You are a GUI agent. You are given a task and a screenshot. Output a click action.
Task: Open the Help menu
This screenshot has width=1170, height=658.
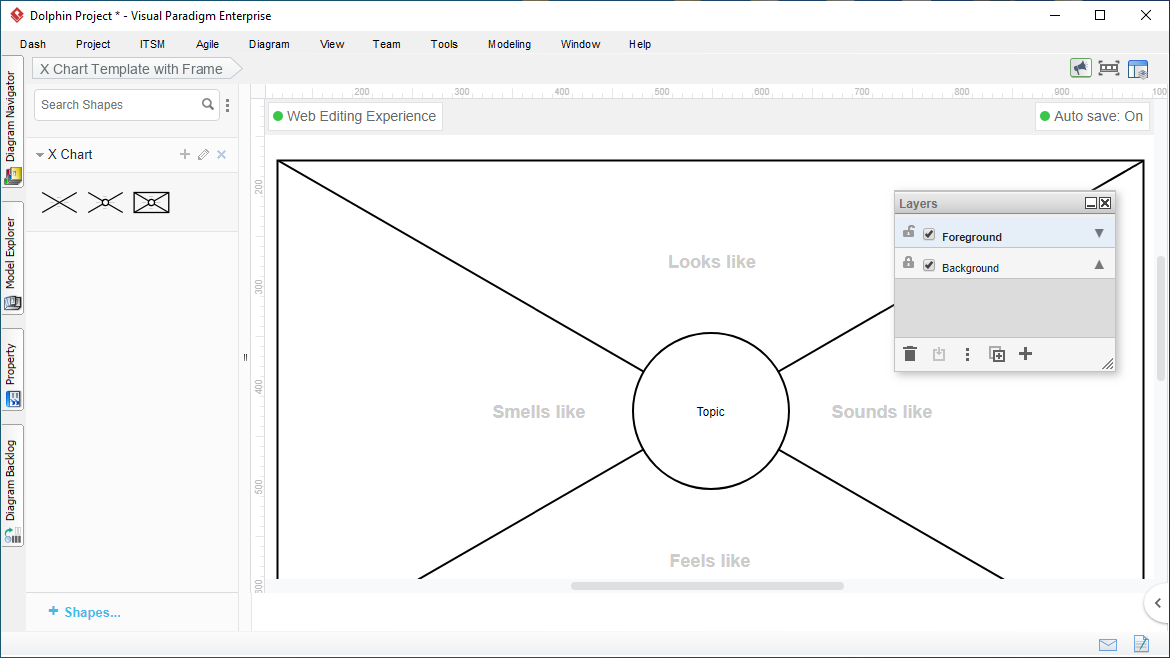(x=640, y=44)
